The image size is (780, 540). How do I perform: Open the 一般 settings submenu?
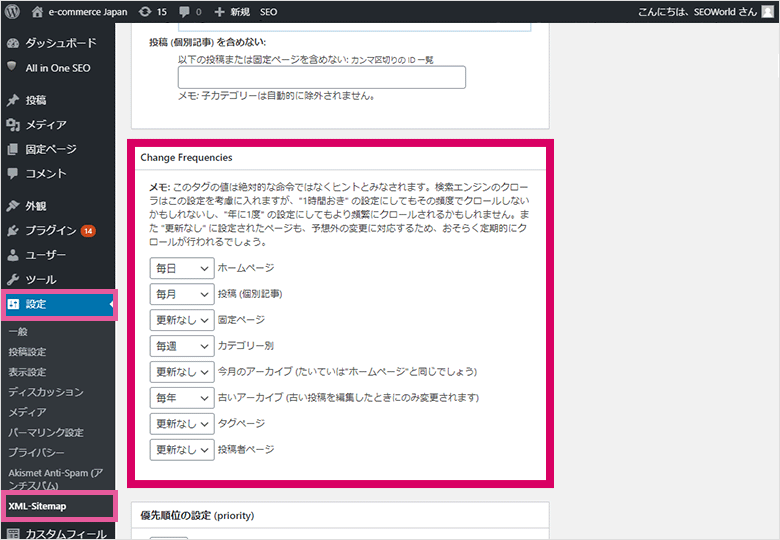pyautogui.click(x=18, y=332)
